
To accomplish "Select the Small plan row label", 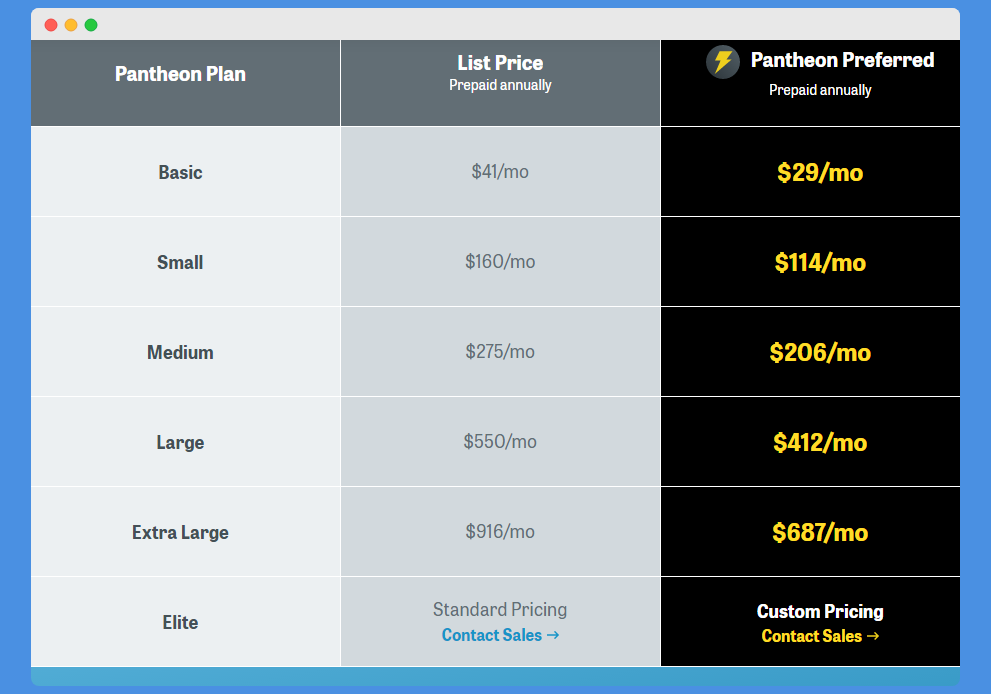I will click(x=180, y=262).
